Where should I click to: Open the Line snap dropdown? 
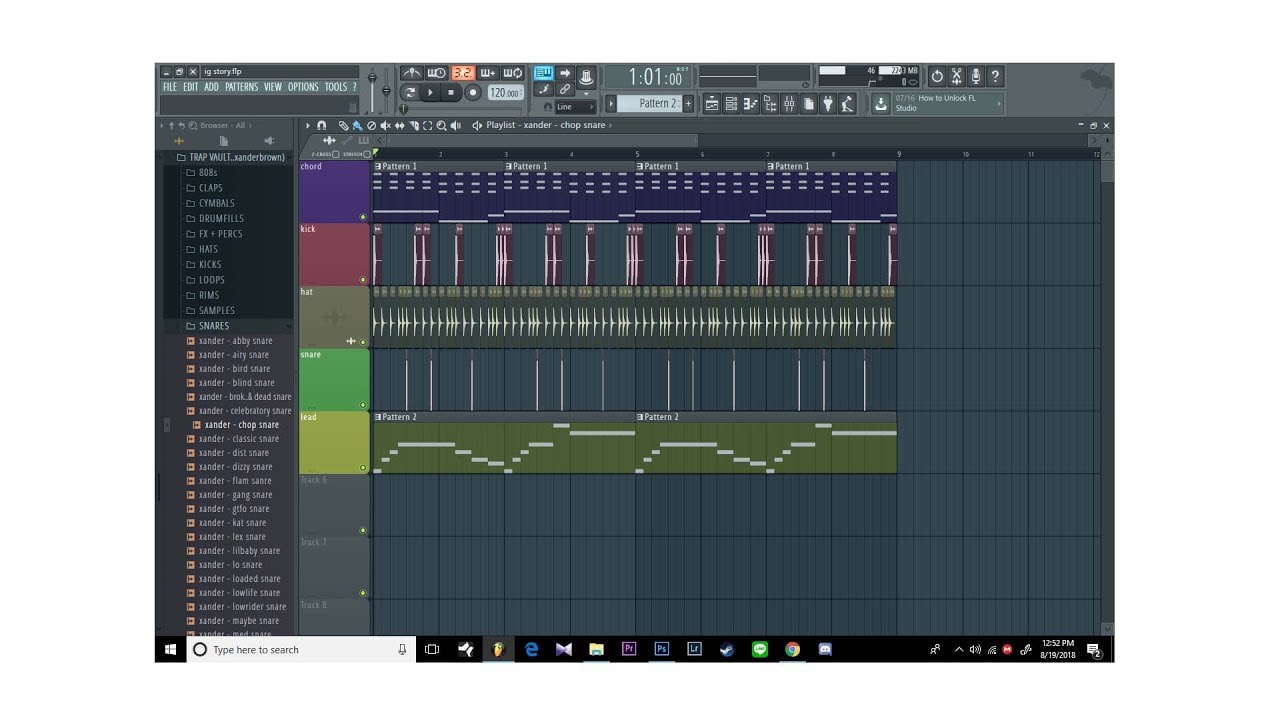click(574, 107)
